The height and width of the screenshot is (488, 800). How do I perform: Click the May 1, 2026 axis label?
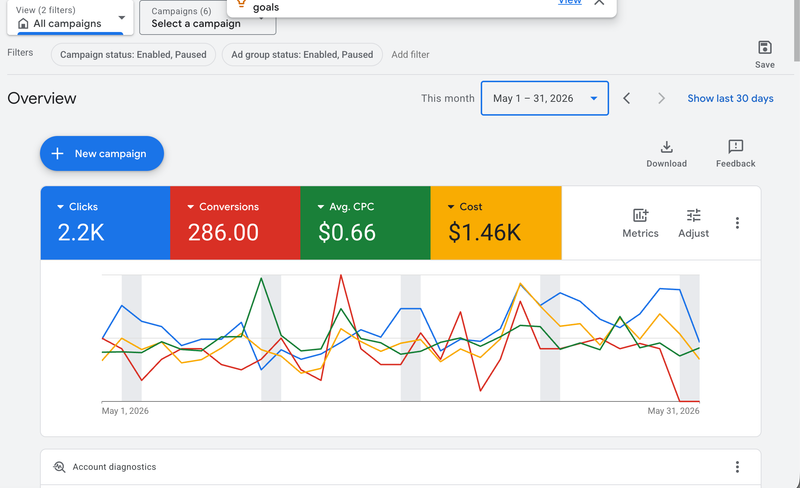[x=125, y=411]
